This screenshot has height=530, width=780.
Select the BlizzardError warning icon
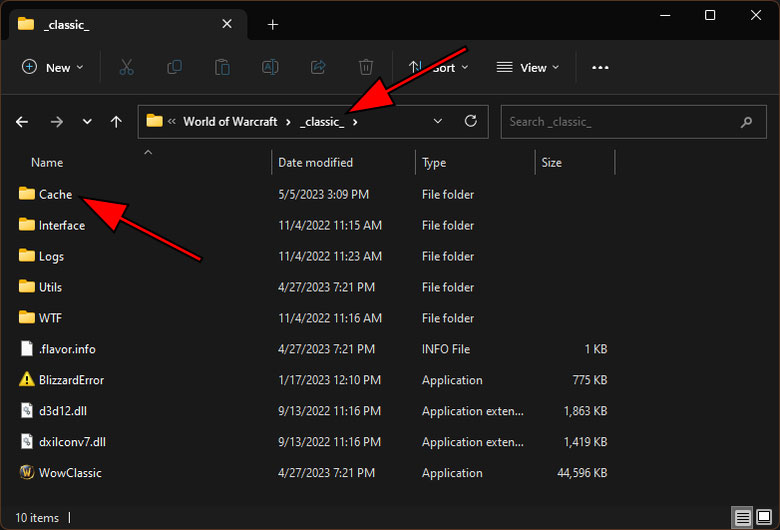point(26,380)
